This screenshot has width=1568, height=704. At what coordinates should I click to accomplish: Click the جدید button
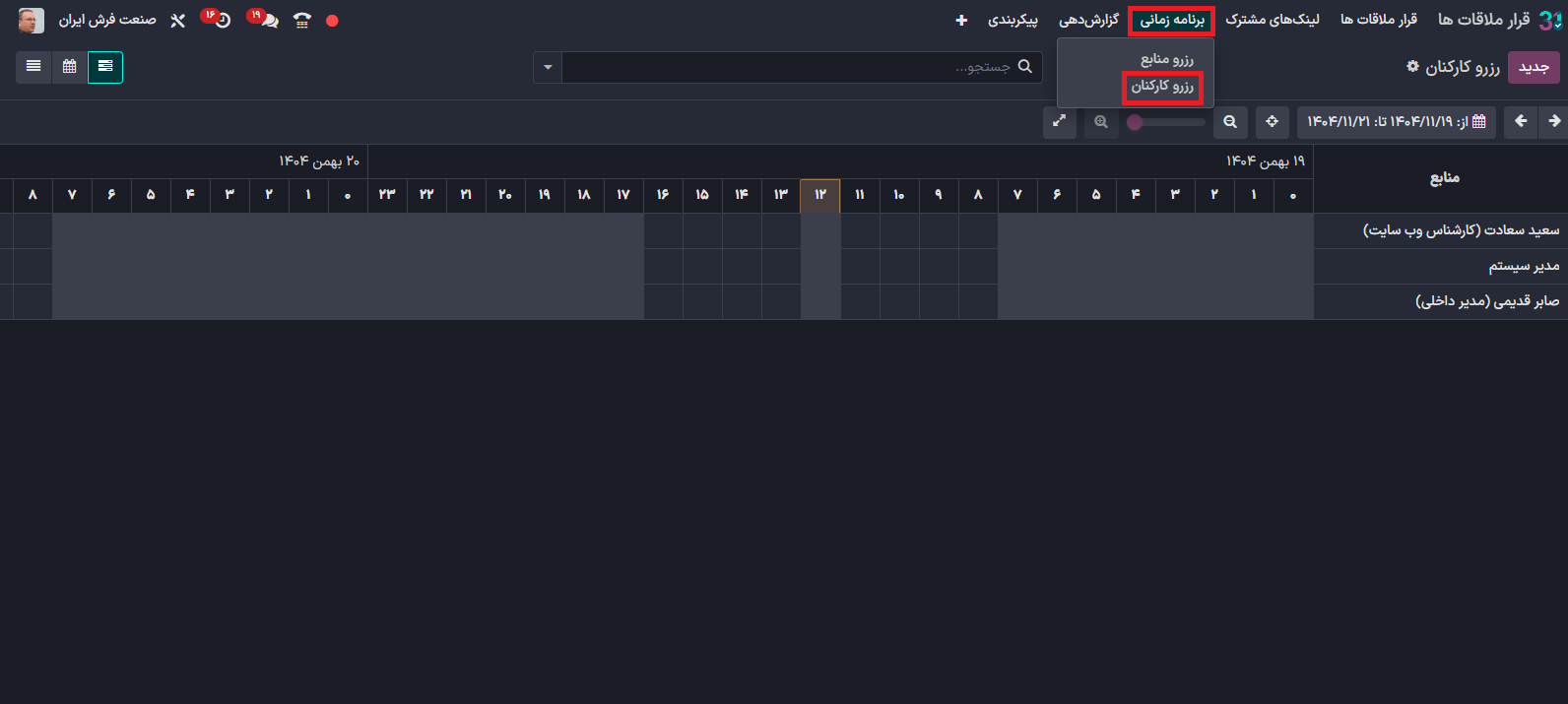[x=1534, y=67]
